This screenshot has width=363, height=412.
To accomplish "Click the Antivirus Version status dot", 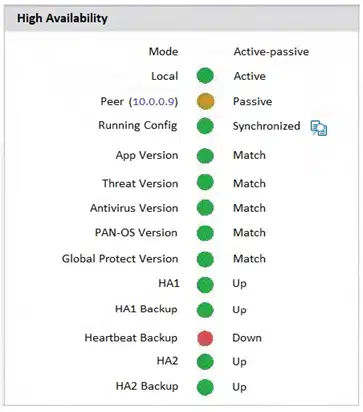I will coord(205,208).
